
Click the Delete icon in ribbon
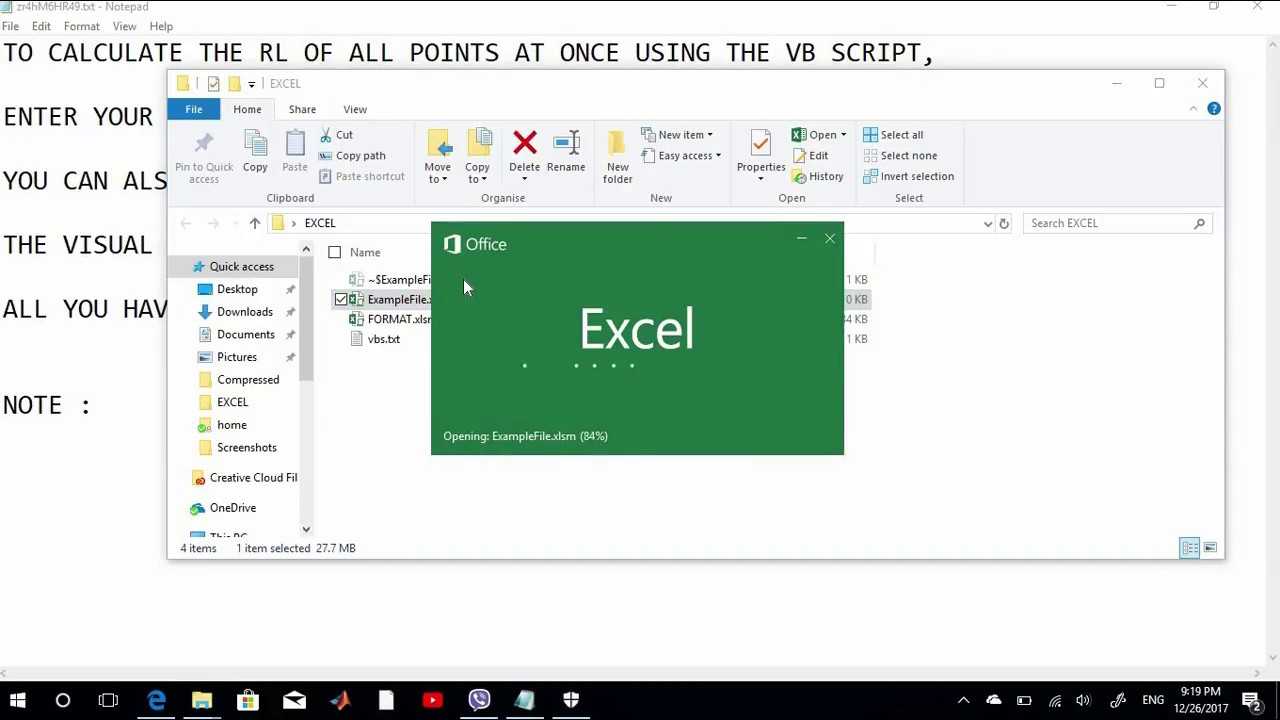(x=524, y=144)
